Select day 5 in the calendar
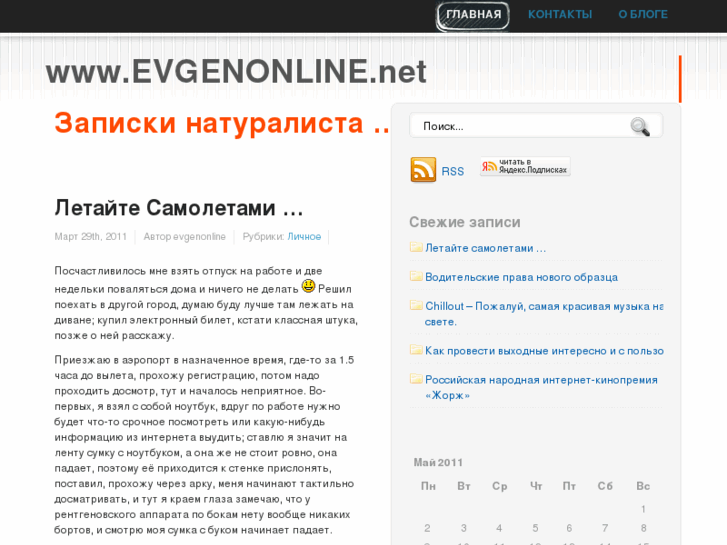Screen dimensions: 727x545 coord(535,528)
